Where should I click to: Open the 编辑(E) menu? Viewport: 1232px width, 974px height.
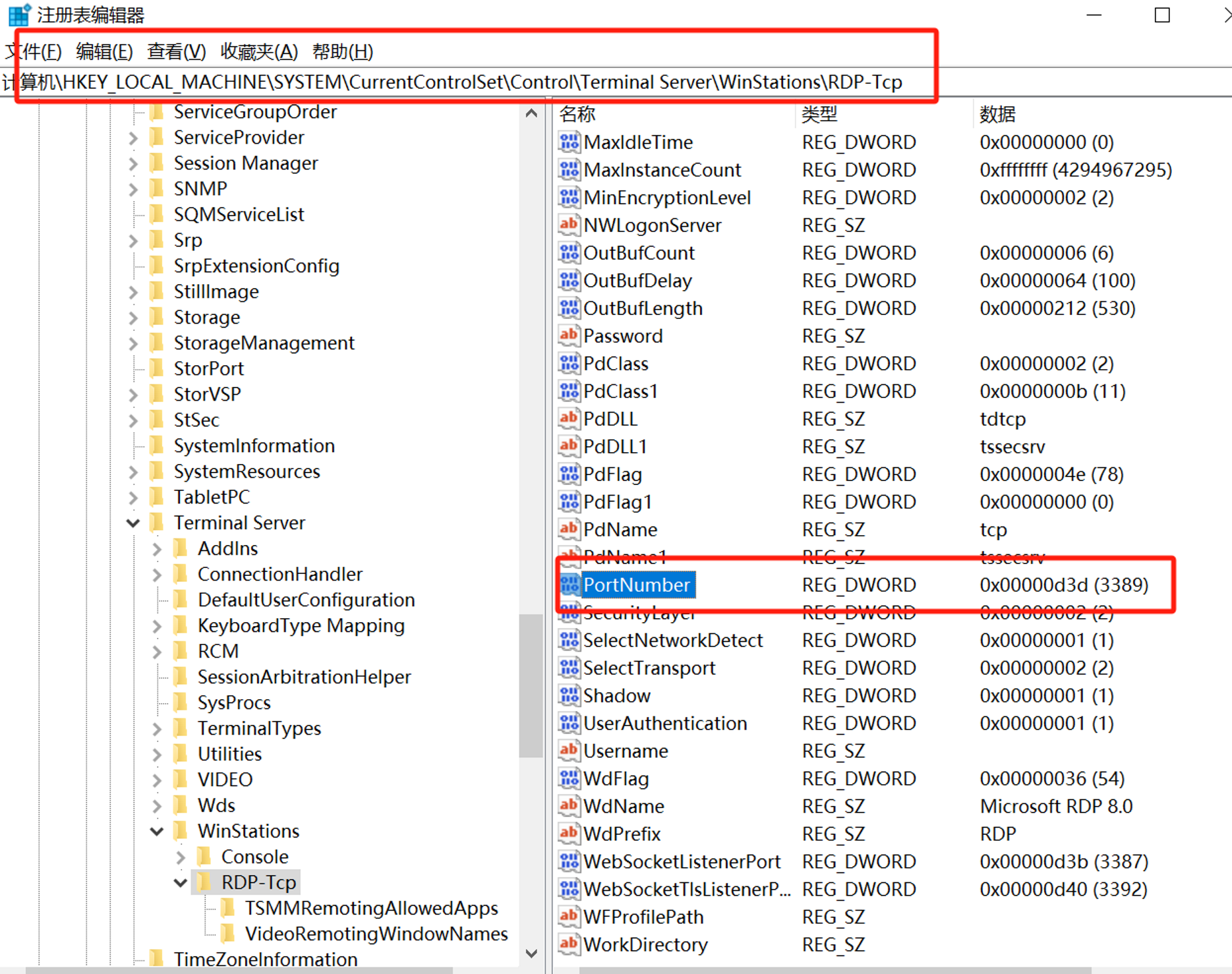click(x=104, y=51)
